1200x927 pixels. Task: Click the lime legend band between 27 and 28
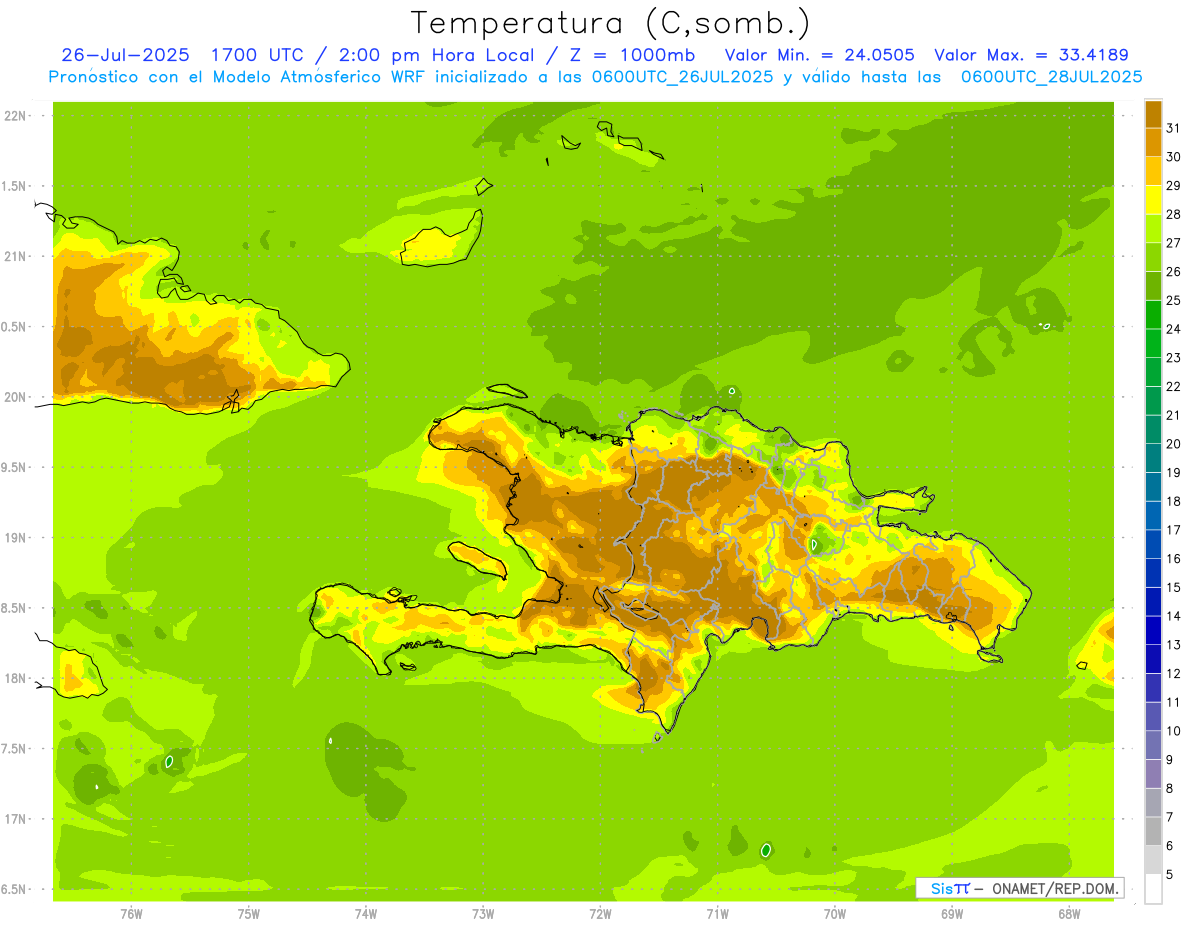1153,228
